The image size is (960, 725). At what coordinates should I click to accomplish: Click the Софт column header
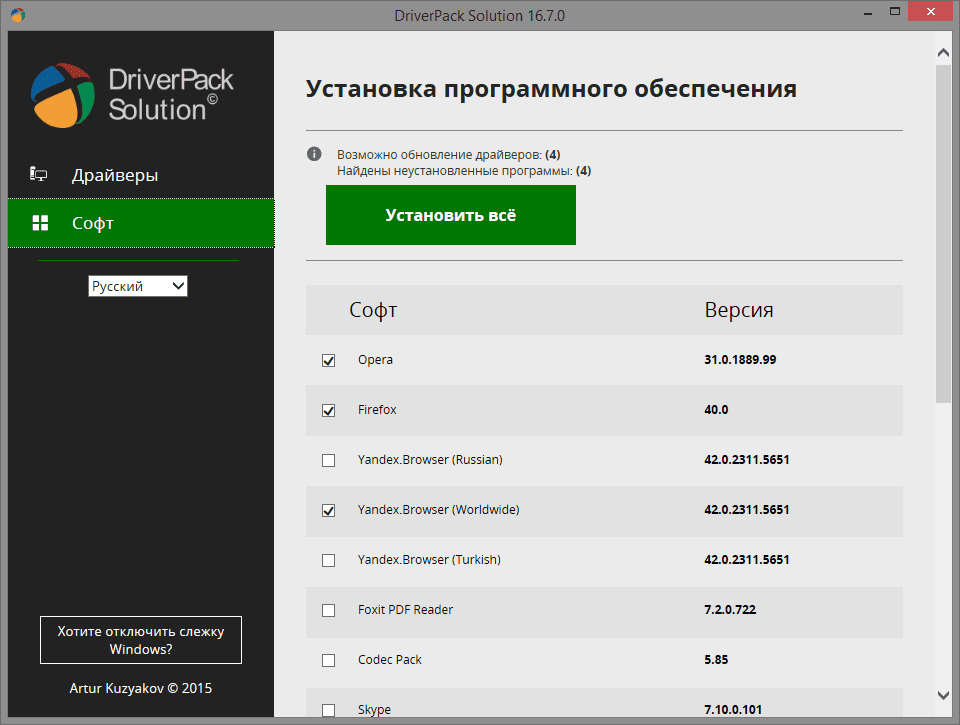373,310
